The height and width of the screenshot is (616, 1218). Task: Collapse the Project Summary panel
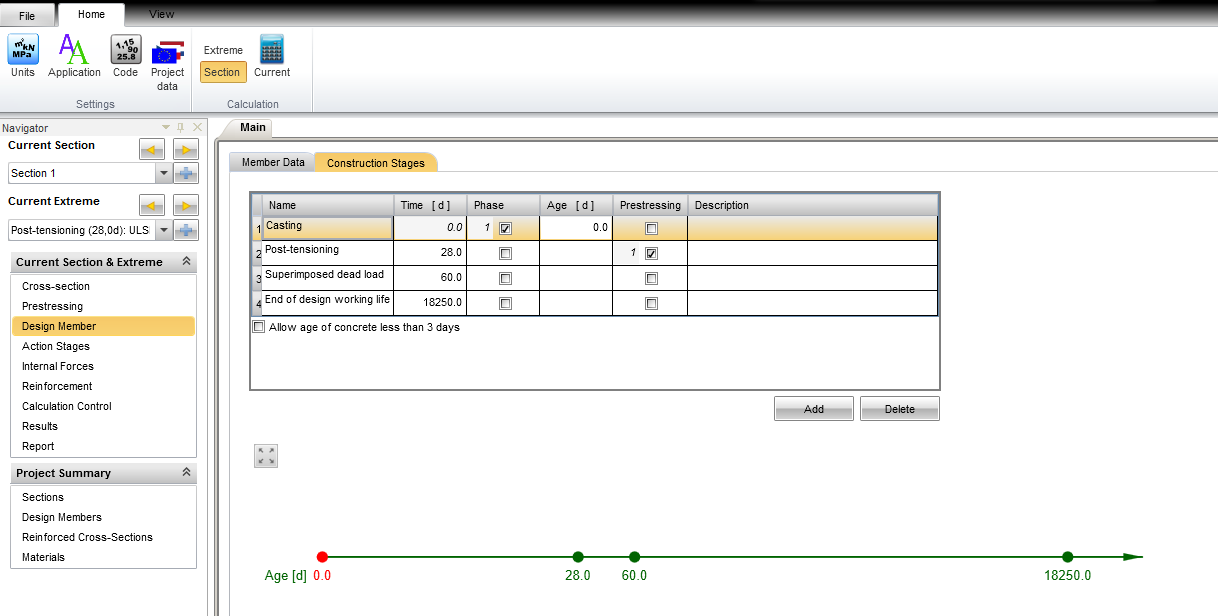186,473
